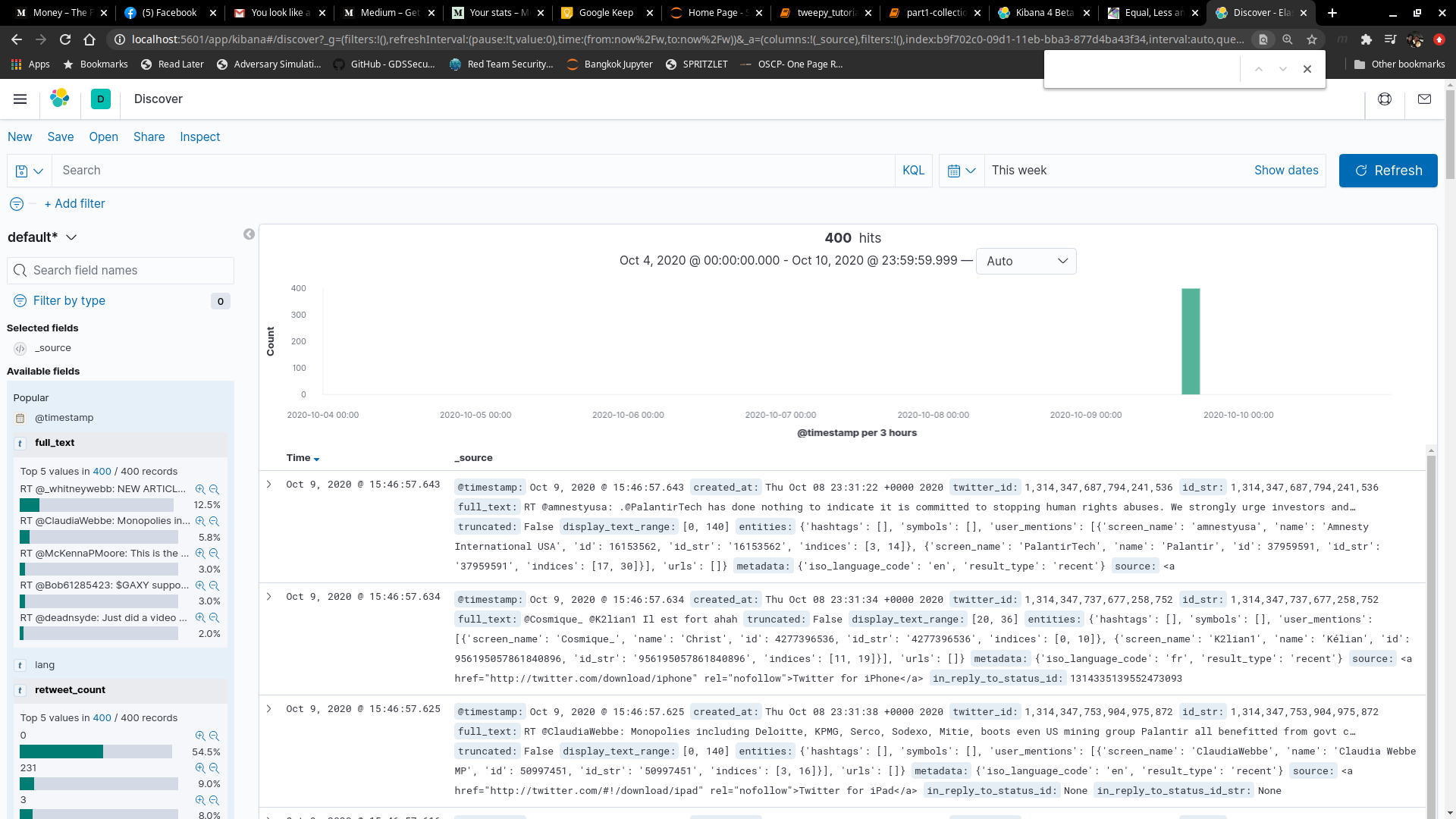The height and width of the screenshot is (819, 1456).
Task: Toggle Time column sort direction
Action: coord(316,459)
